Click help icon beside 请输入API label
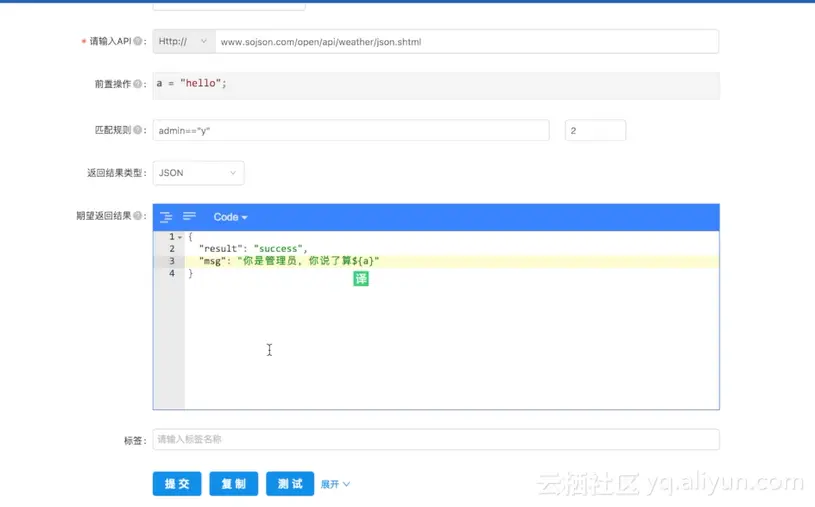 [x=138, y=41]
